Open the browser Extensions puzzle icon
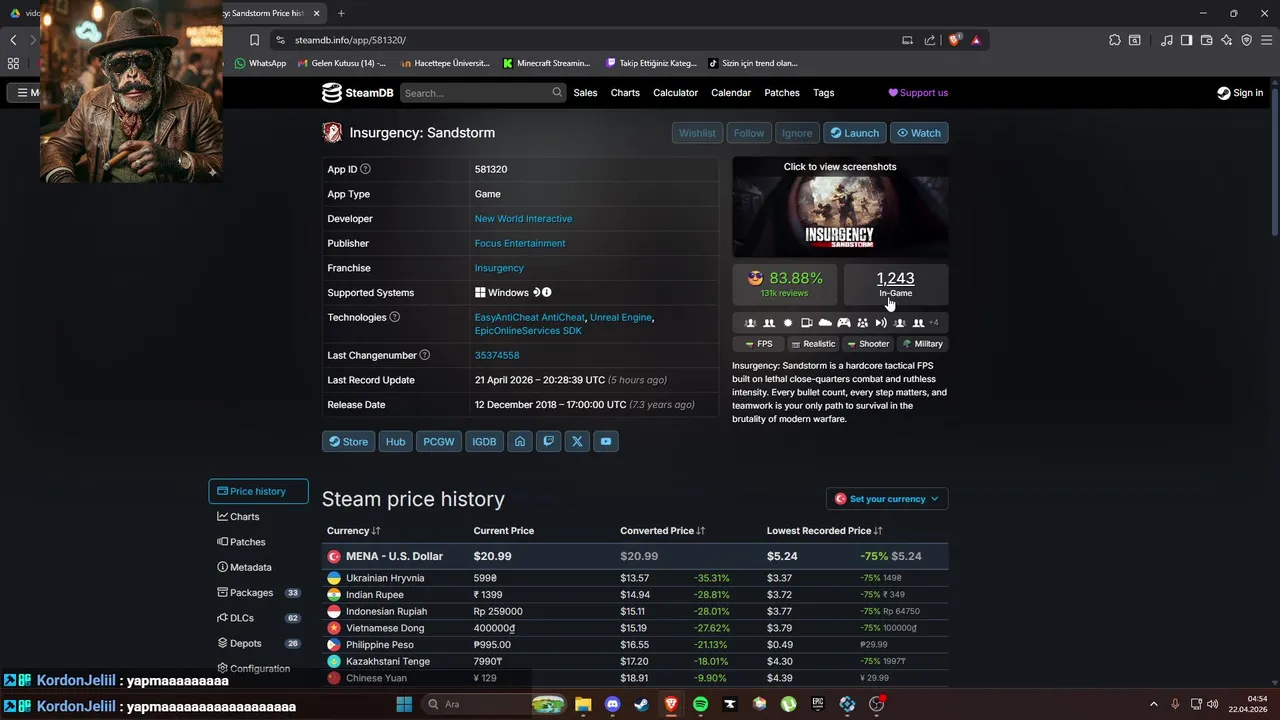Screen dimensions: 1280x720 [x=1115, y=40]
